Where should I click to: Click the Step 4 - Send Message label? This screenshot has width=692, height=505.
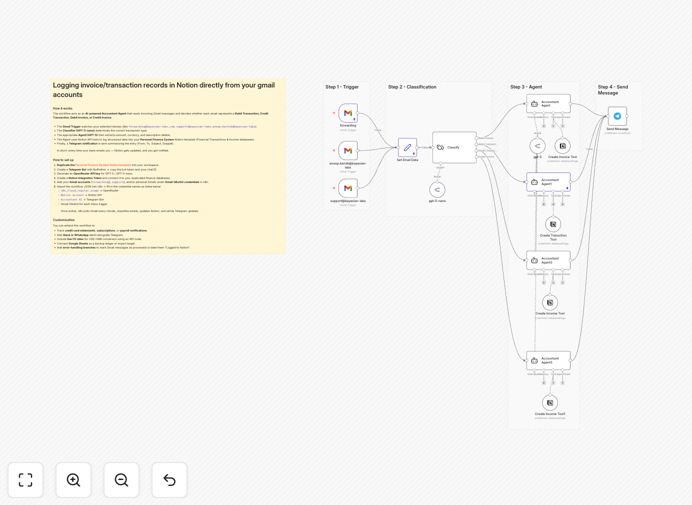coord(613,90)
